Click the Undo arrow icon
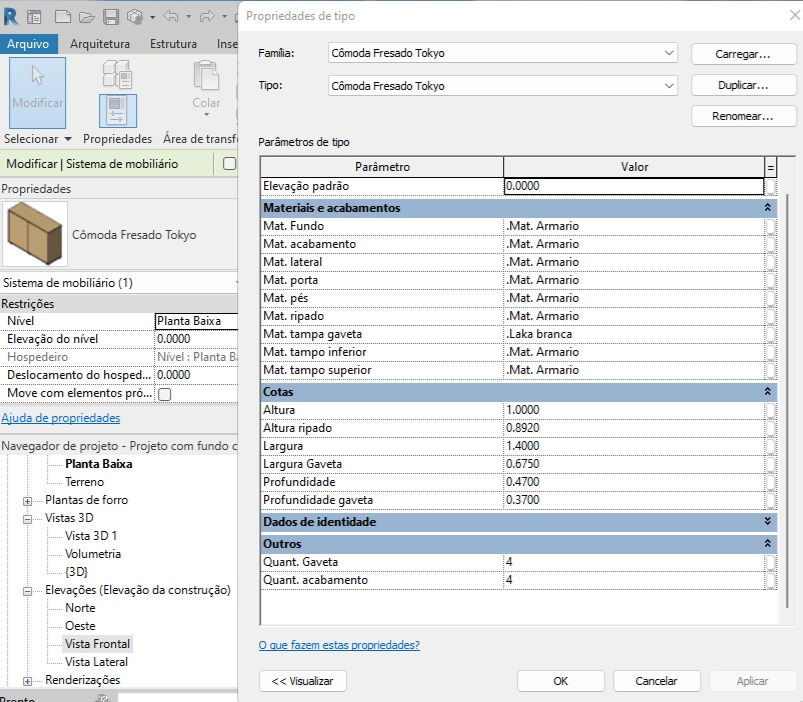803x702 pixels. point(171,17)
